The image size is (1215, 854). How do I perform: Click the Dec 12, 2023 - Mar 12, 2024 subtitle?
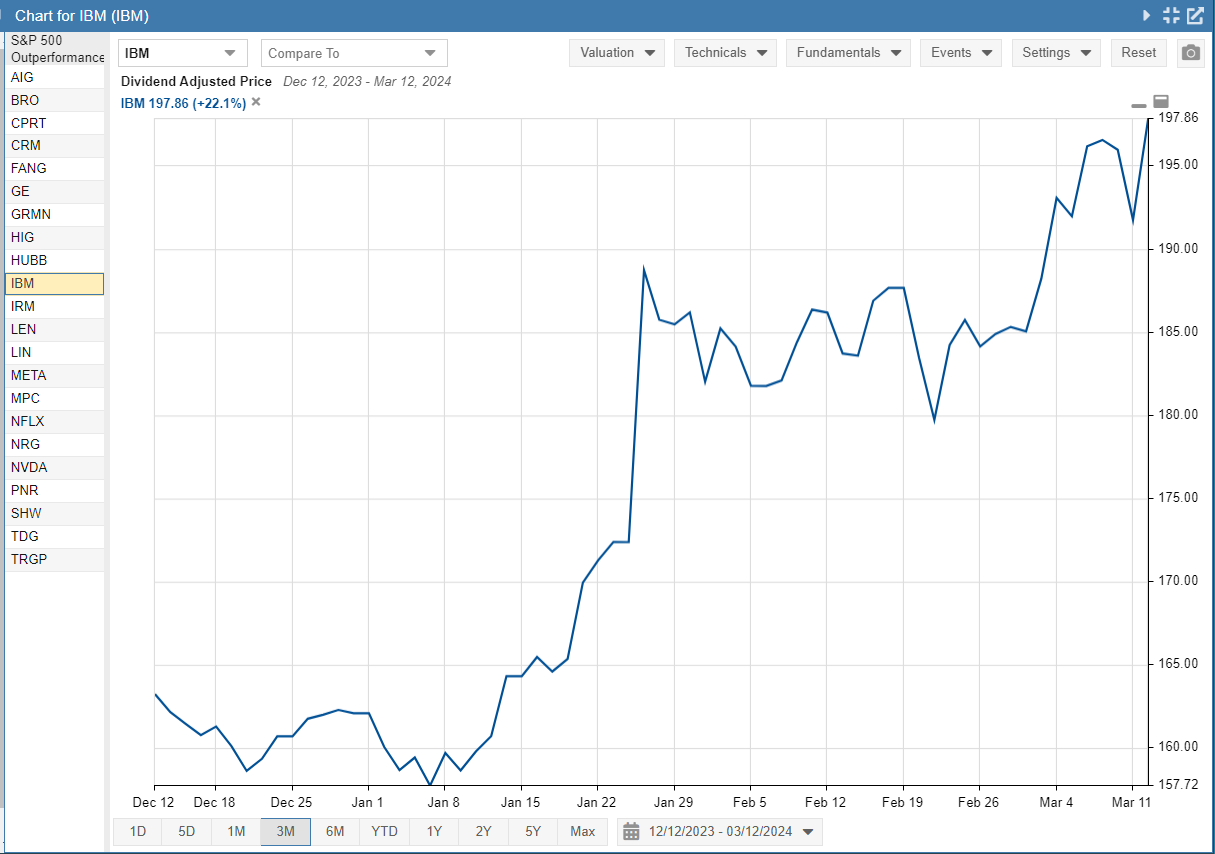367,82
